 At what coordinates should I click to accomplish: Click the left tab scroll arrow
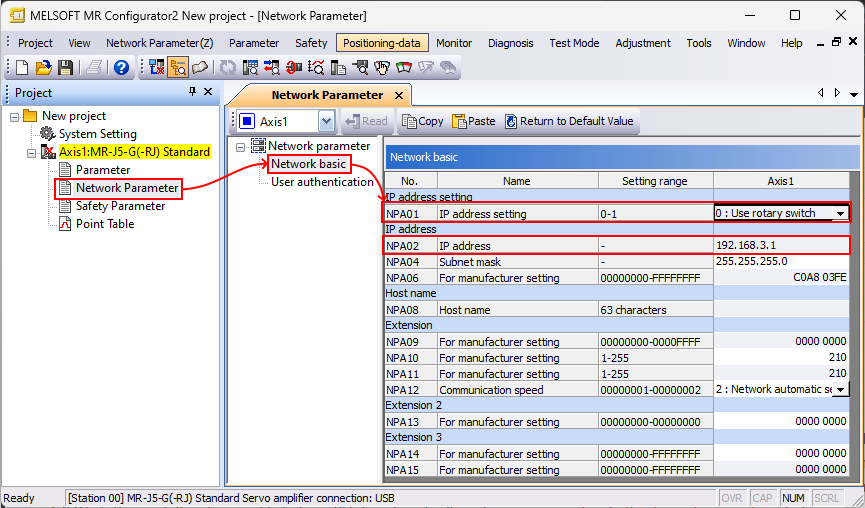click(821, 93)
